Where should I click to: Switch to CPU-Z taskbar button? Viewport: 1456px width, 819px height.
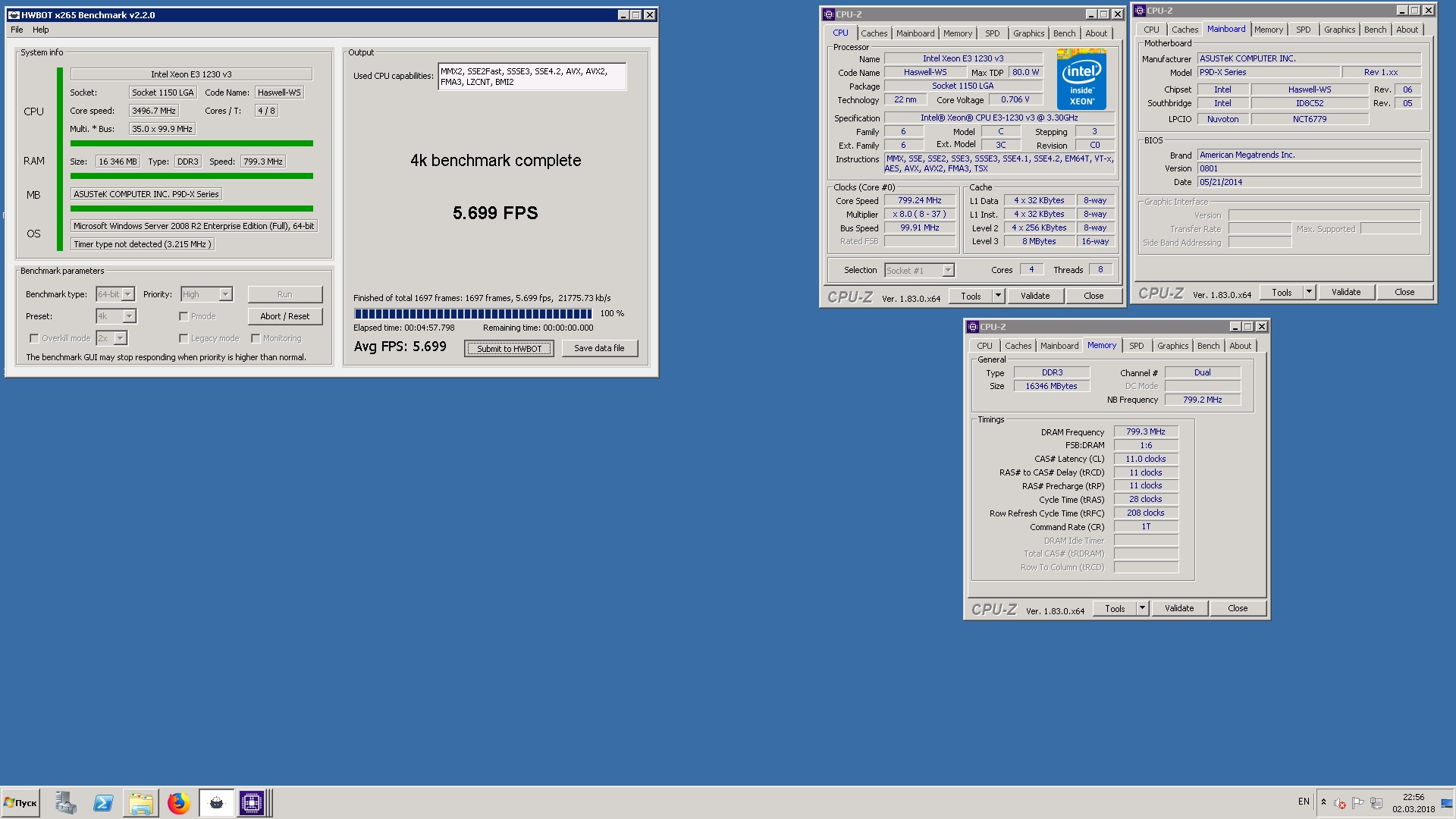tap(252, 803)
